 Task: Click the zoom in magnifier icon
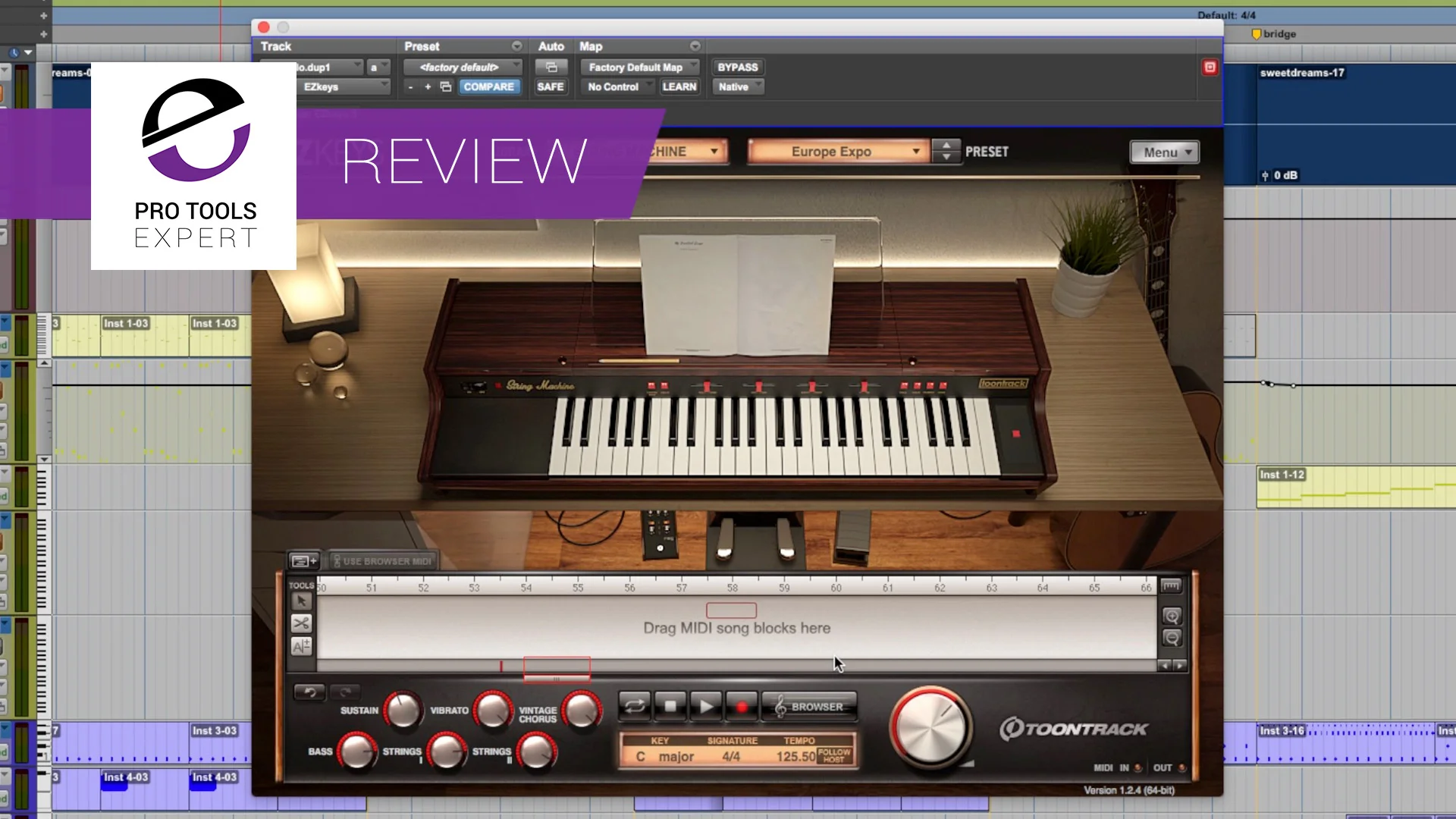(x=1172, y=616)
